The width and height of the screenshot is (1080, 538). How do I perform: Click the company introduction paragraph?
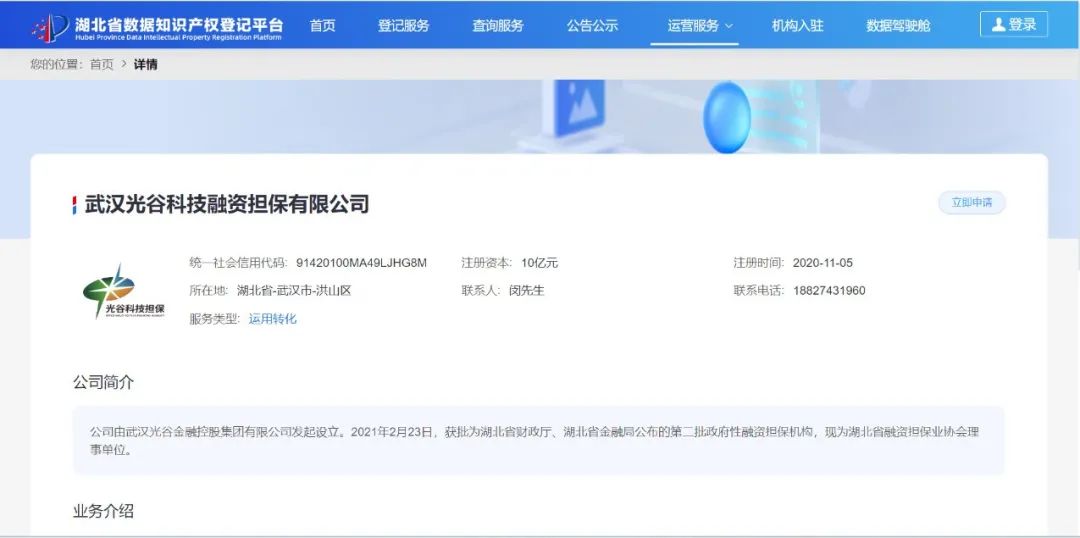click(534, 442)
